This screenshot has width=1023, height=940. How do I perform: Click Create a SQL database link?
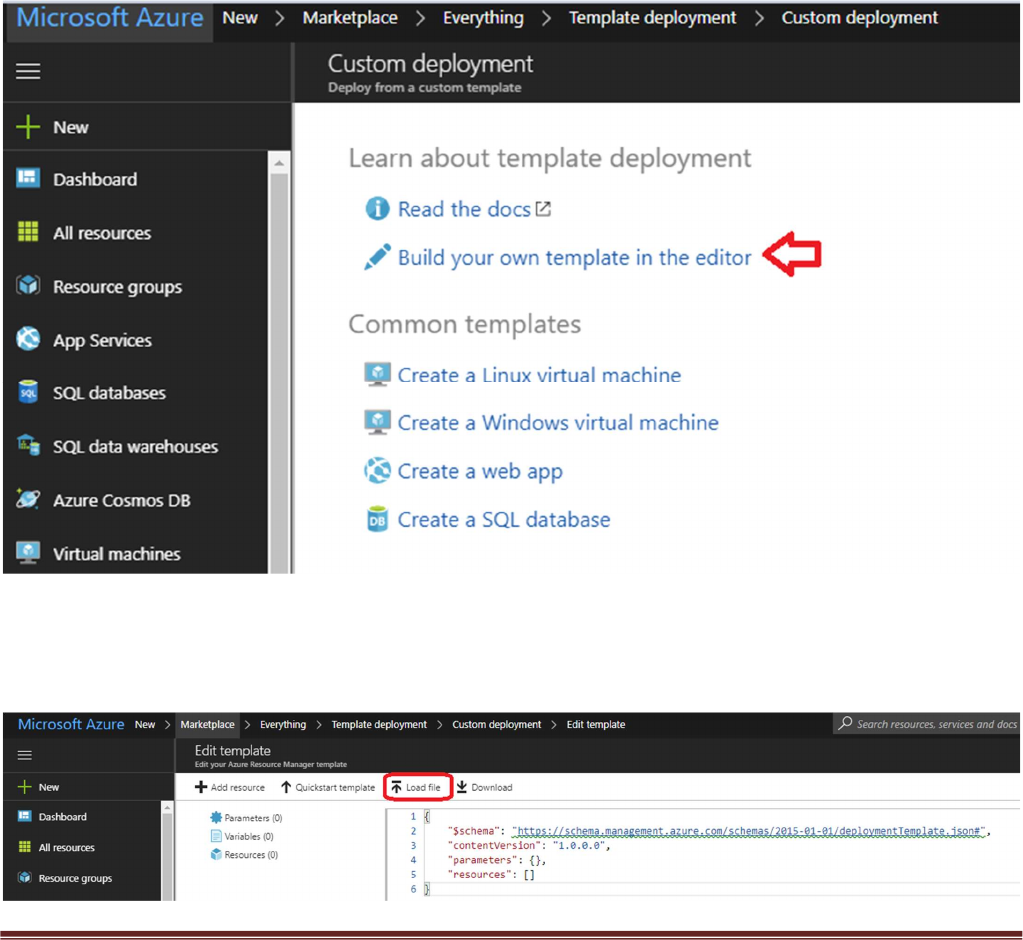pos(504,520)
